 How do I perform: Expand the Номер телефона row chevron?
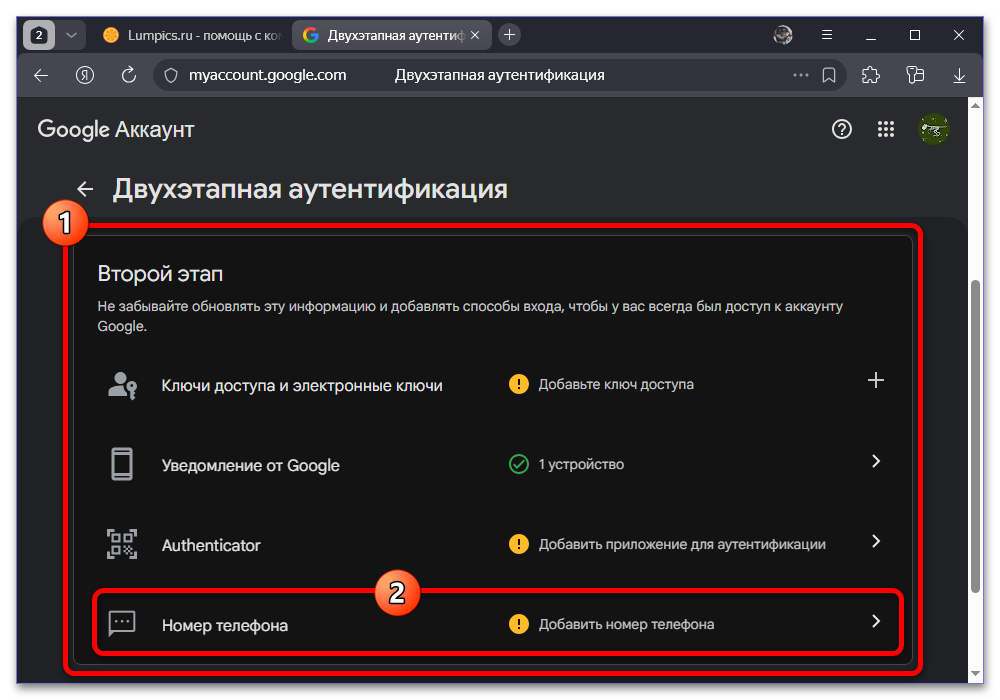(876, 621)
